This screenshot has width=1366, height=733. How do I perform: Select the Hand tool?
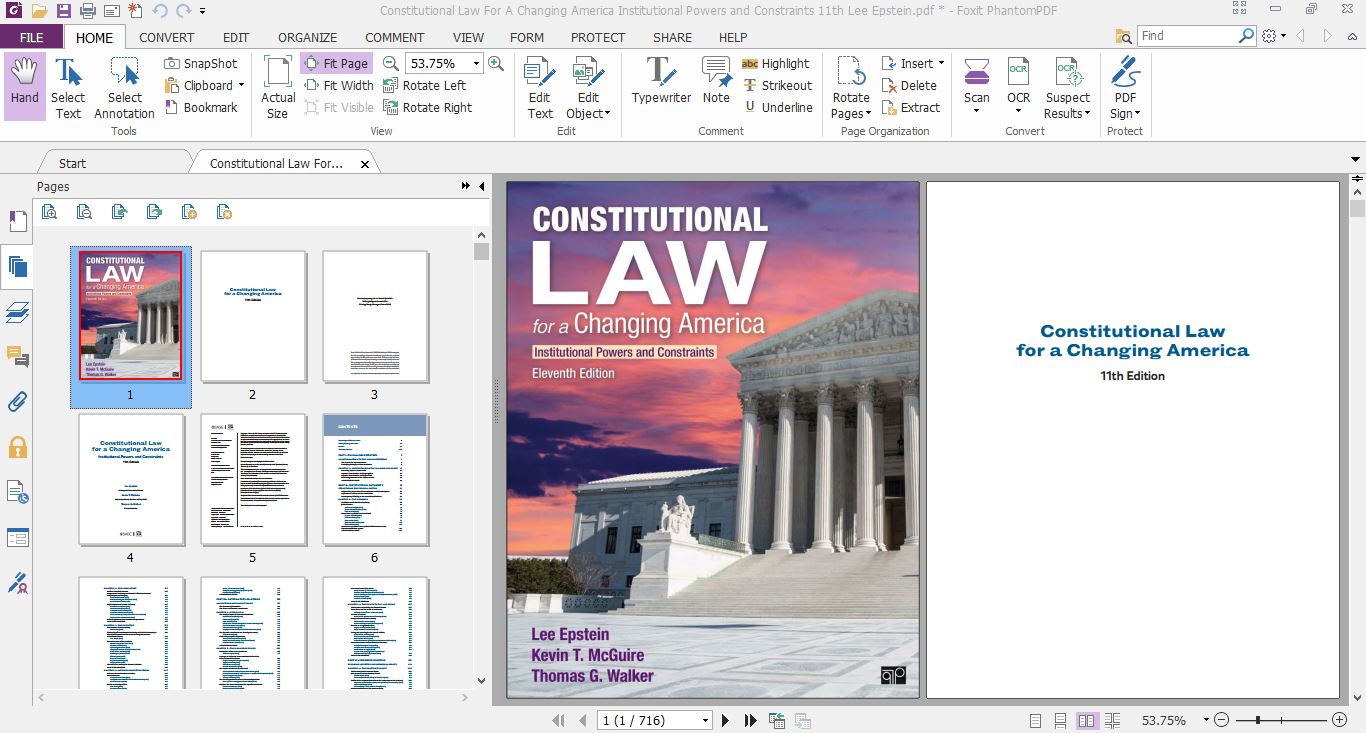pos(25,86)
